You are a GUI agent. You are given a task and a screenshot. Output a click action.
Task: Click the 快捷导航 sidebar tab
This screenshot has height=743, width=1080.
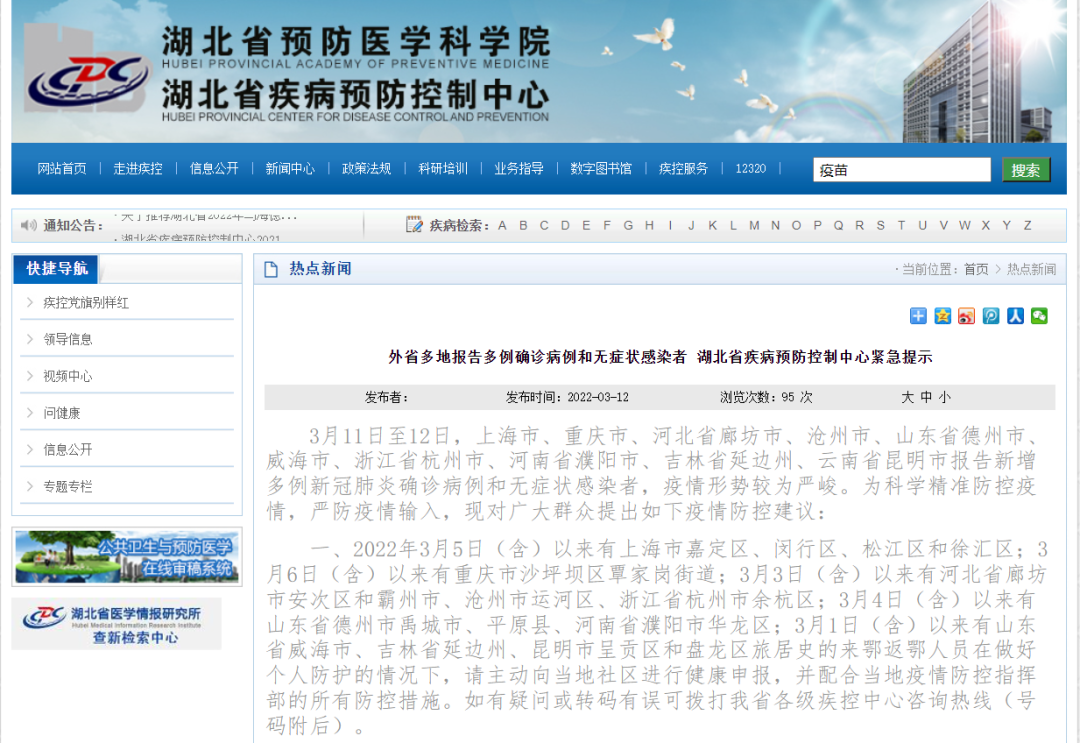(56, 269)
